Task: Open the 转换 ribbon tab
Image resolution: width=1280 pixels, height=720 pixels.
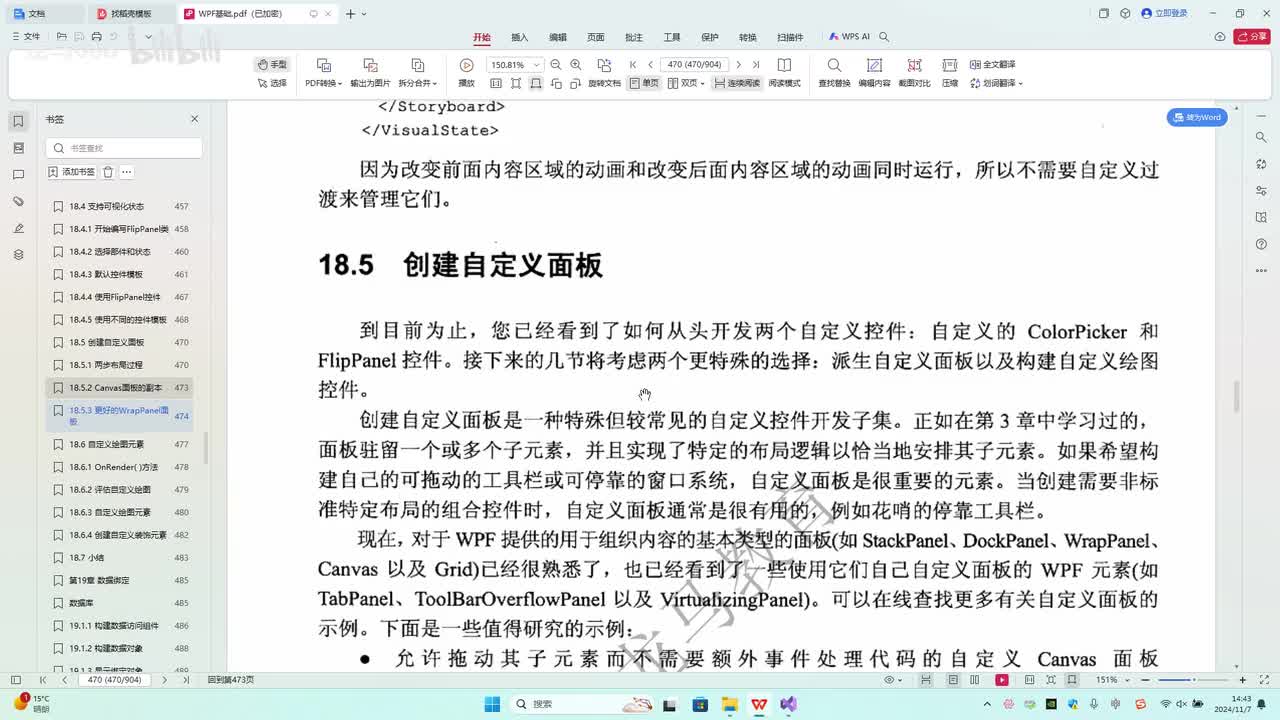Action: point(748,37)
